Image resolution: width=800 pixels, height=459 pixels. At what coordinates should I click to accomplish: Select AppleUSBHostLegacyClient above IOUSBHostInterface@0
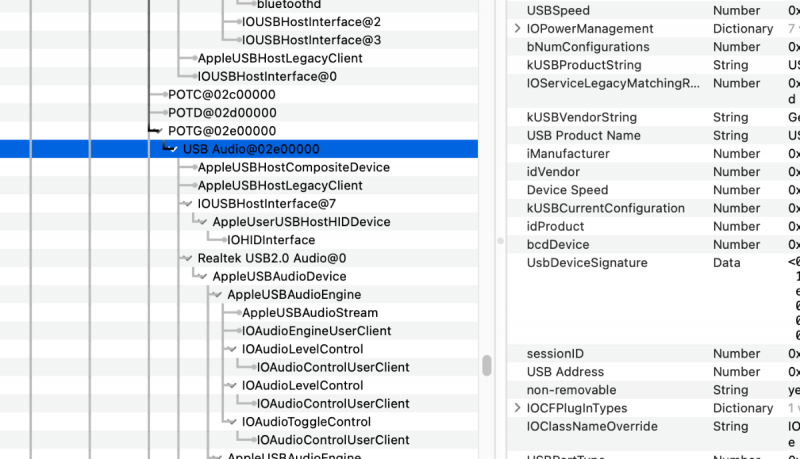280,58
